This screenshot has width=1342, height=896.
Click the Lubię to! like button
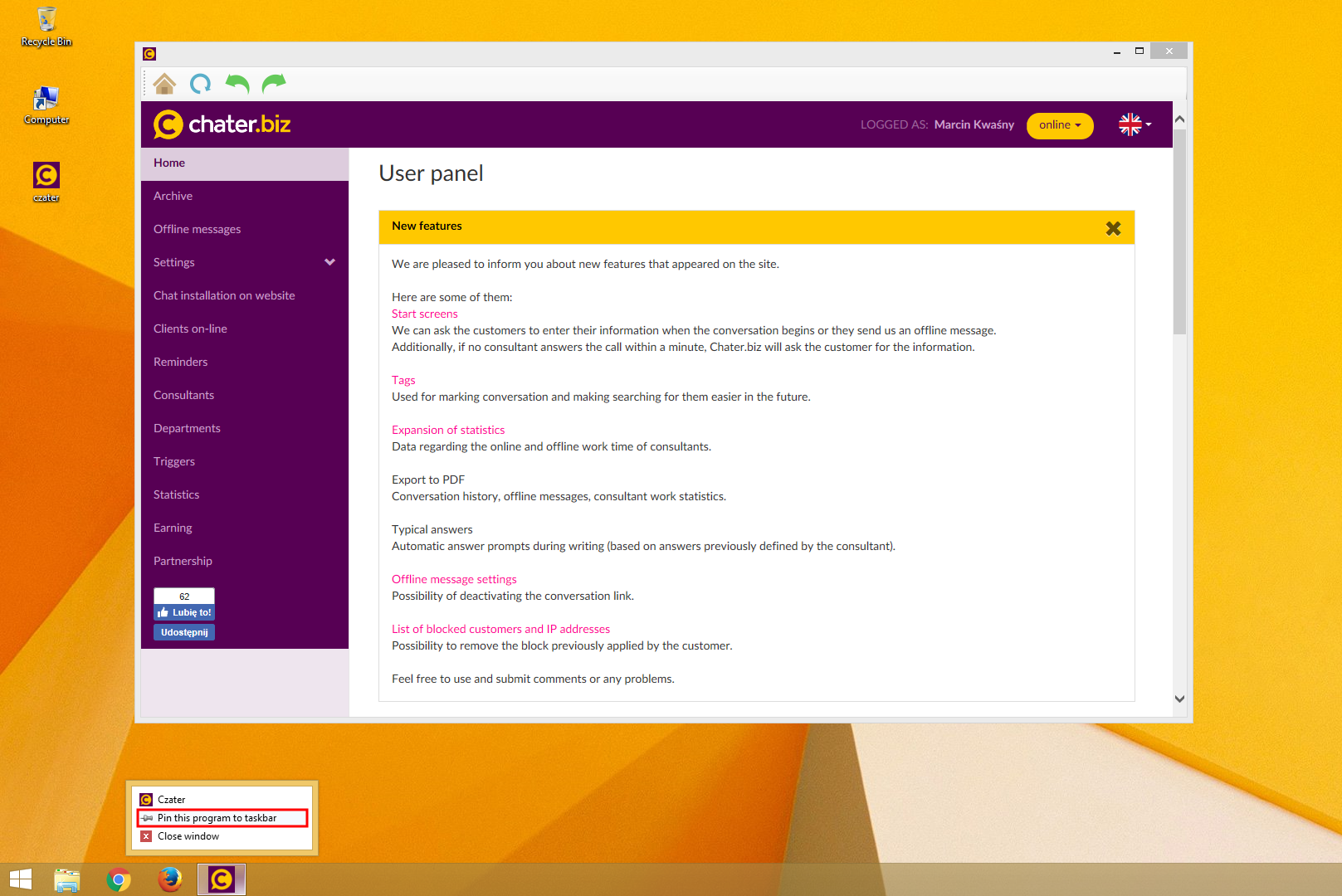pyautogui.click(x=184, y=612)
